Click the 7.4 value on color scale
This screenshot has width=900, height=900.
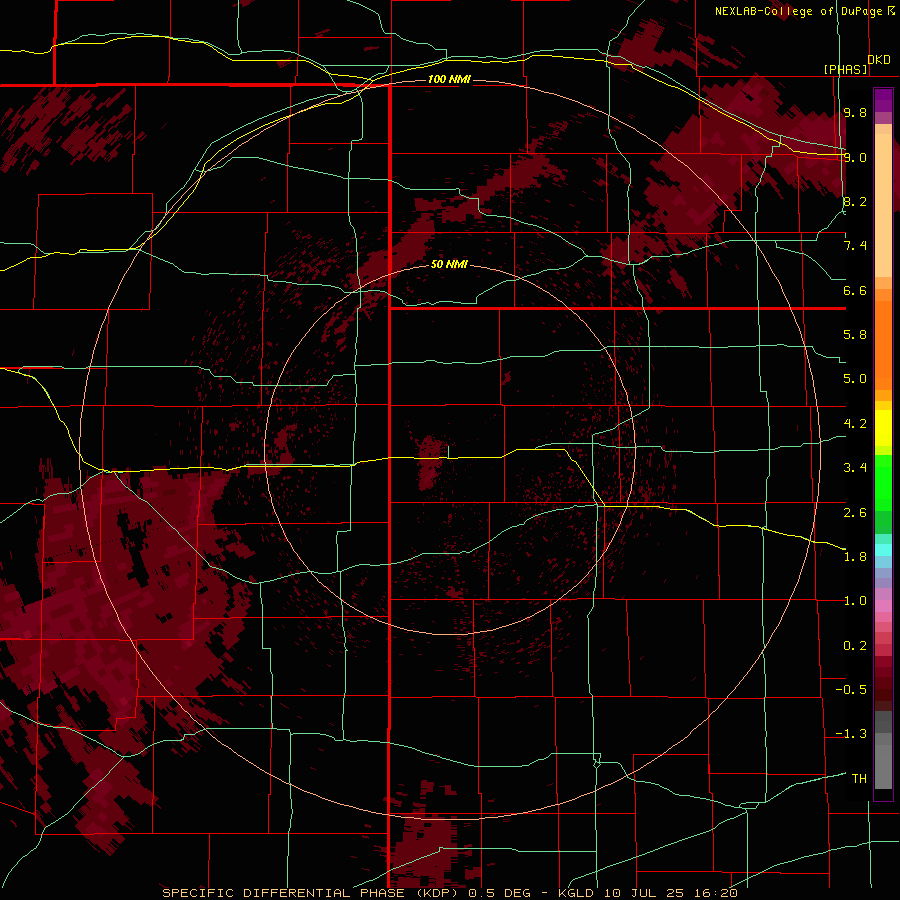[x=855, y=246]
